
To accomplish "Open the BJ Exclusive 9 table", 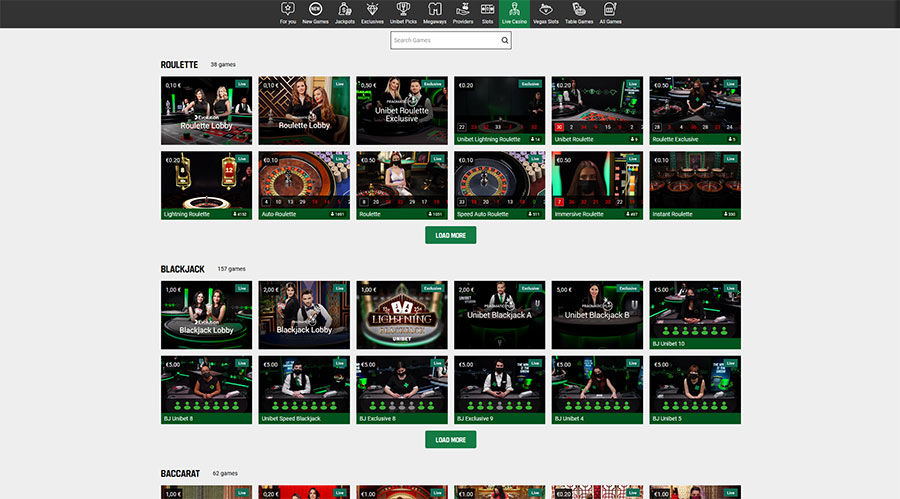I will coord(499,390).
